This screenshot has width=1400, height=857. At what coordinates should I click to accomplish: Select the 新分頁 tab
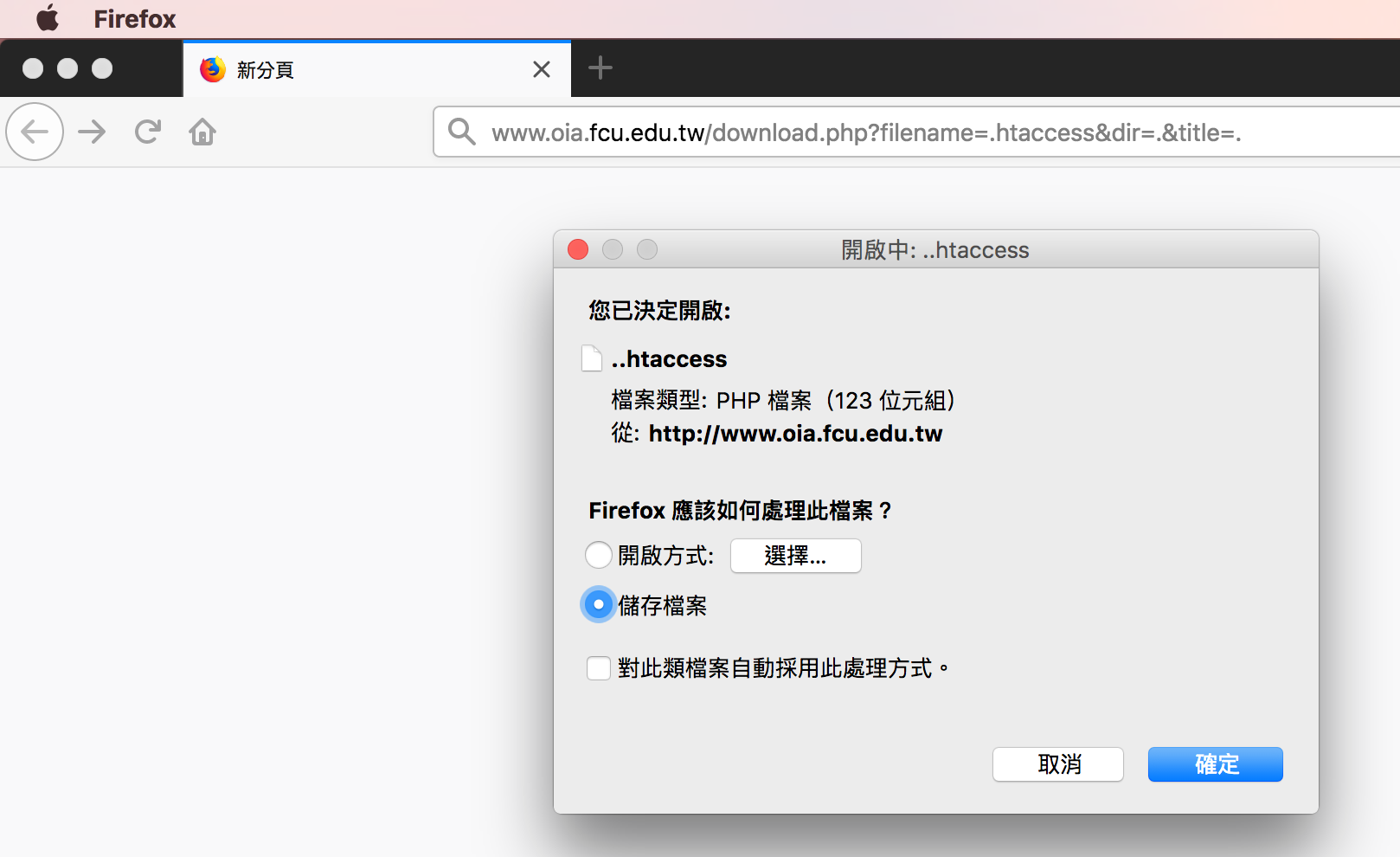point(377,69)
